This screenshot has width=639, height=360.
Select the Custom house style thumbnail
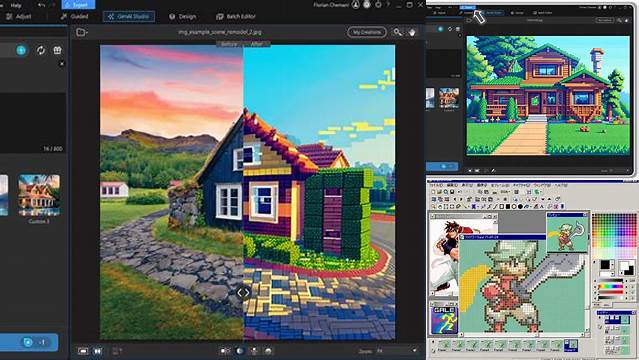click(x=39, y=195)
